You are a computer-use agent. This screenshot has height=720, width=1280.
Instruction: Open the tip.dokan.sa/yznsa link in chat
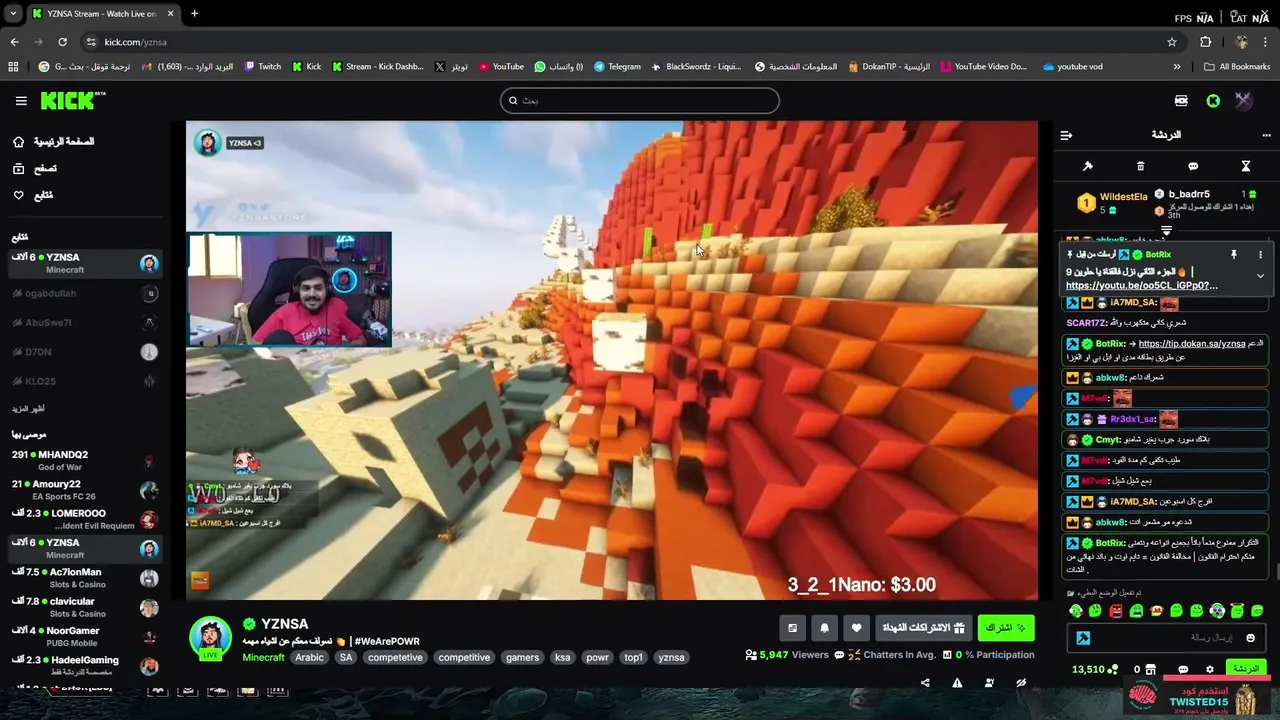pyautogui.click(x=1191, y=344)
